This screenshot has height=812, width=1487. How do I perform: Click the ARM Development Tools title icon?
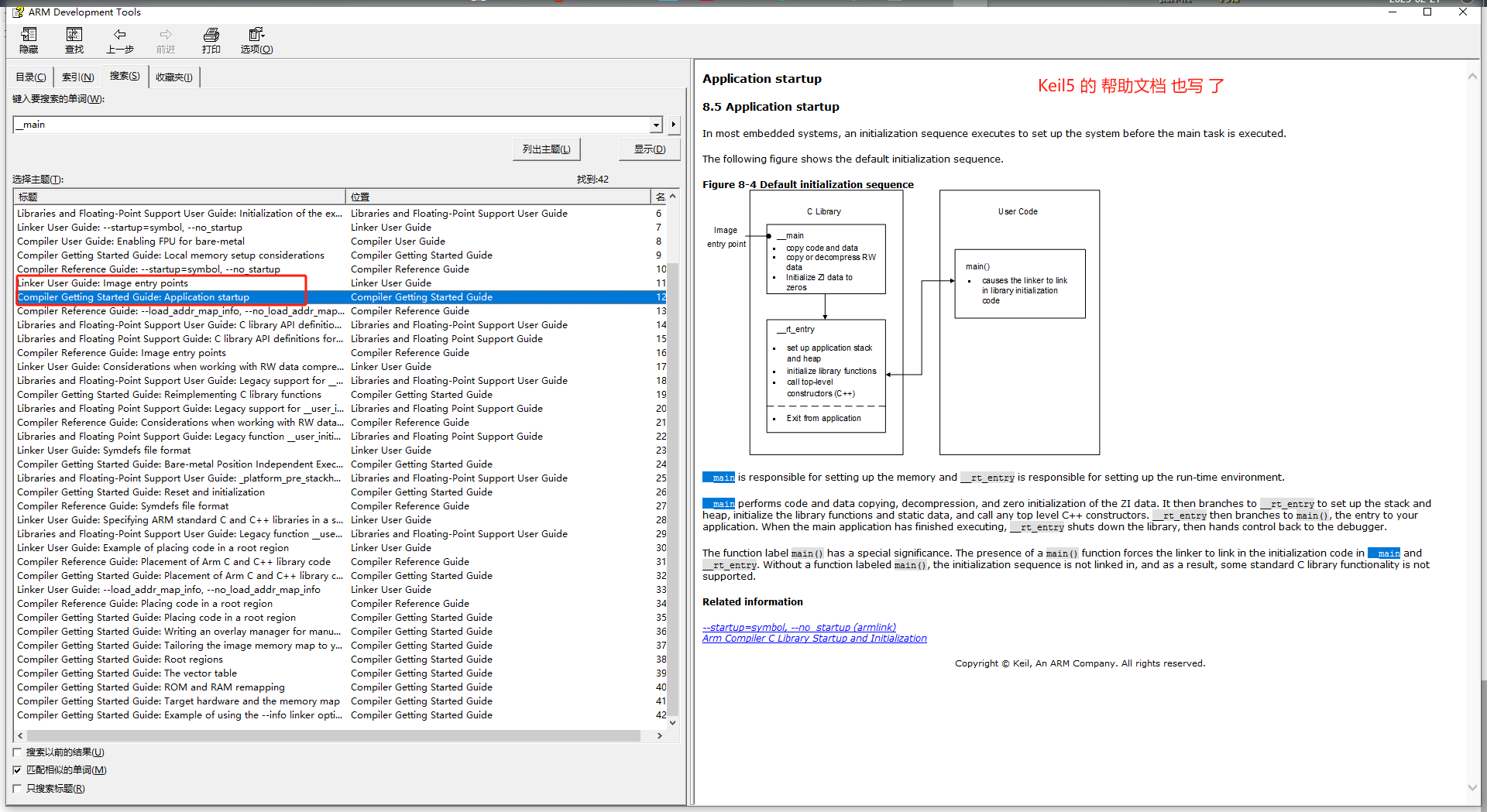coord(18,12)
